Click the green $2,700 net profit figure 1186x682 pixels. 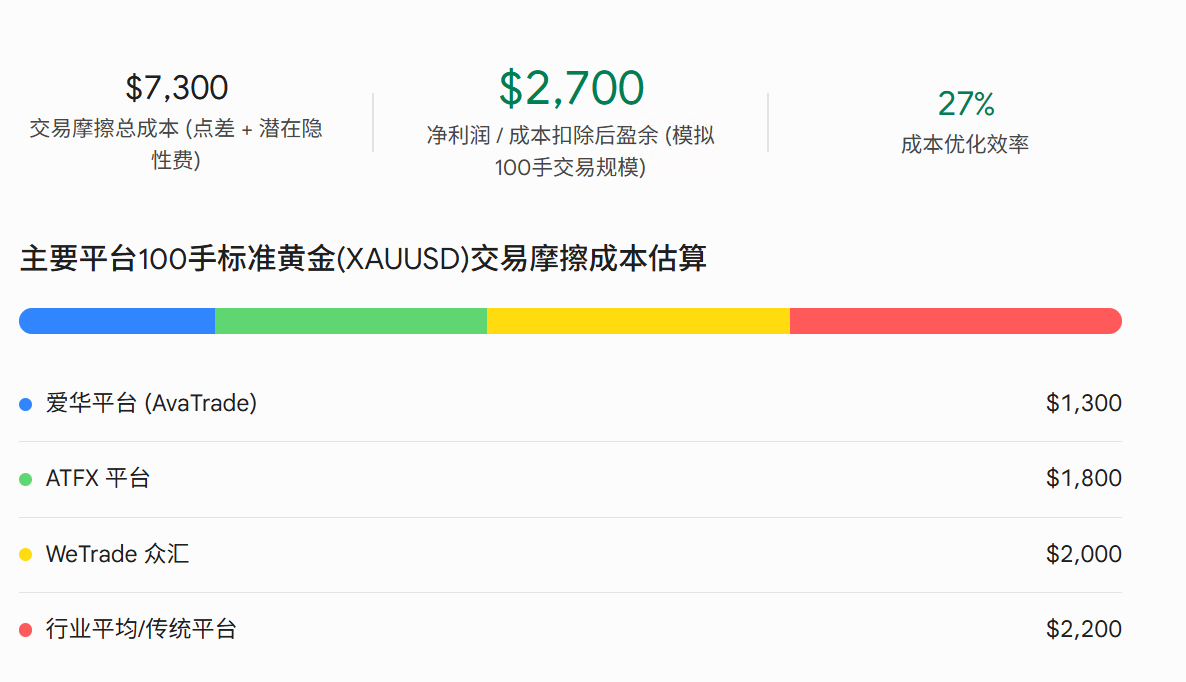click(x=571, y=88)
